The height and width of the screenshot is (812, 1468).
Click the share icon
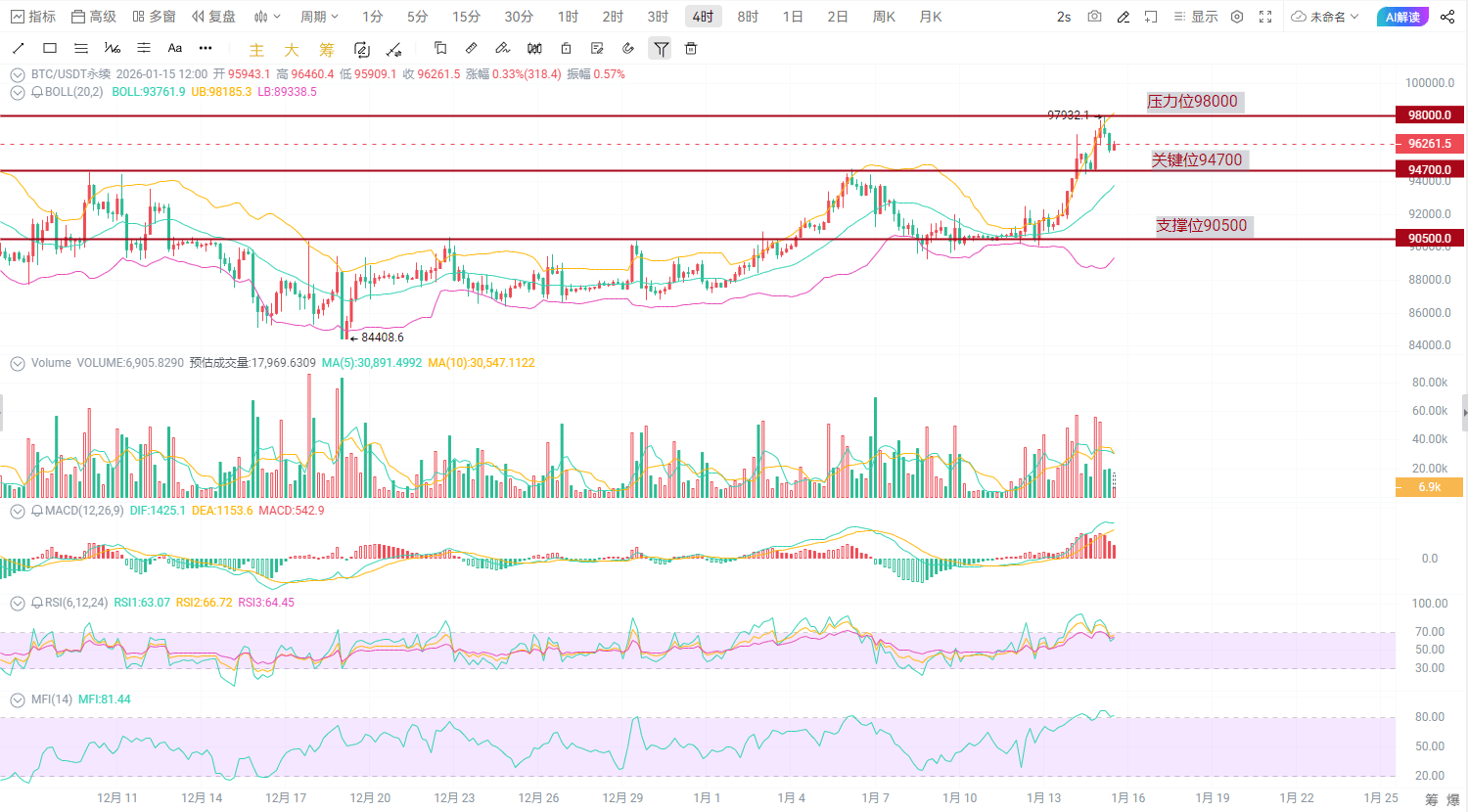click(1447, 17)
